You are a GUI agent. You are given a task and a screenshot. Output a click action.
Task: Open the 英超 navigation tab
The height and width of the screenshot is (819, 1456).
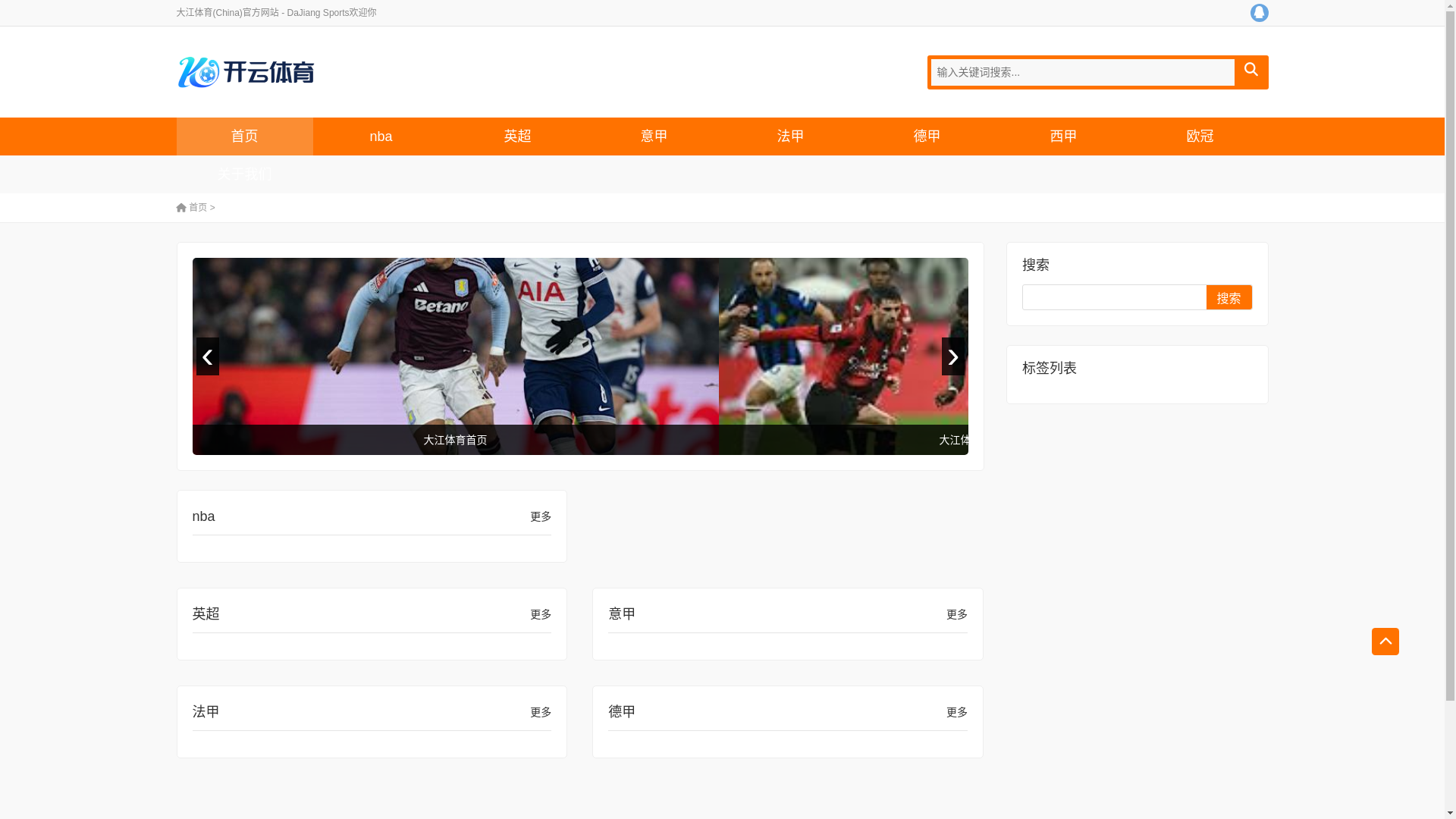coord(517,136)
